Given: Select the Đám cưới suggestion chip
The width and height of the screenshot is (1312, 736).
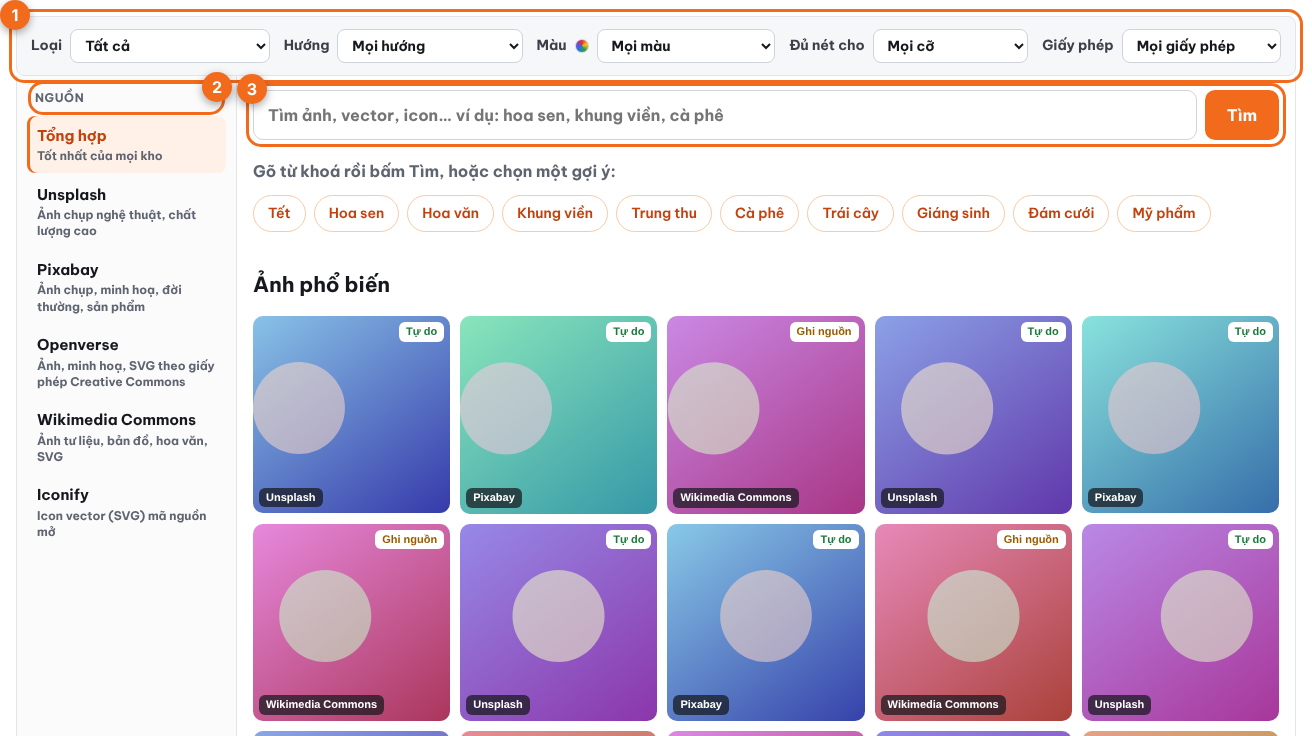Looking at the screenshot, I should 1061,213.
